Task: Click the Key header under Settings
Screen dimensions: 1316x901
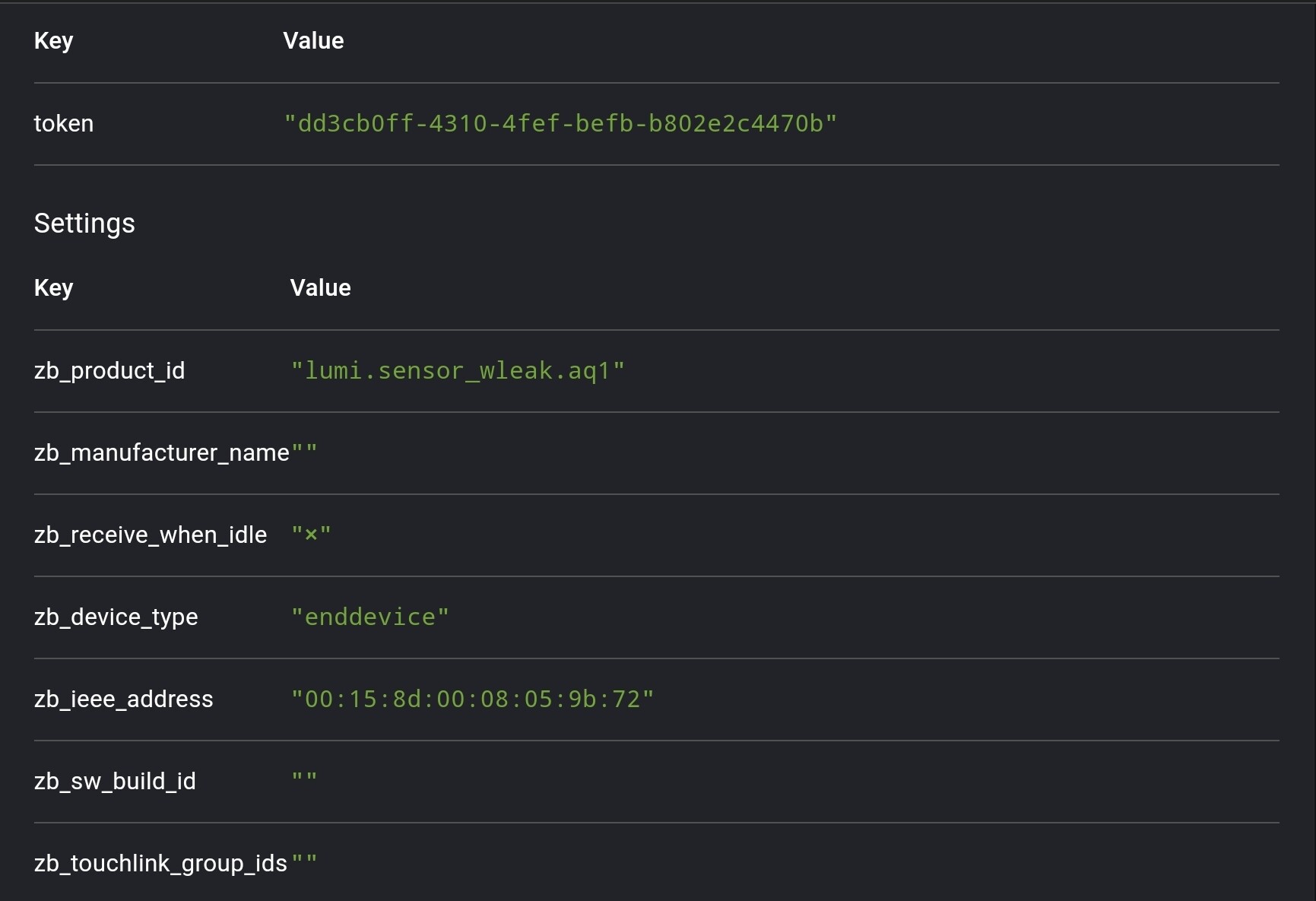Action: [x=53, y=288]
